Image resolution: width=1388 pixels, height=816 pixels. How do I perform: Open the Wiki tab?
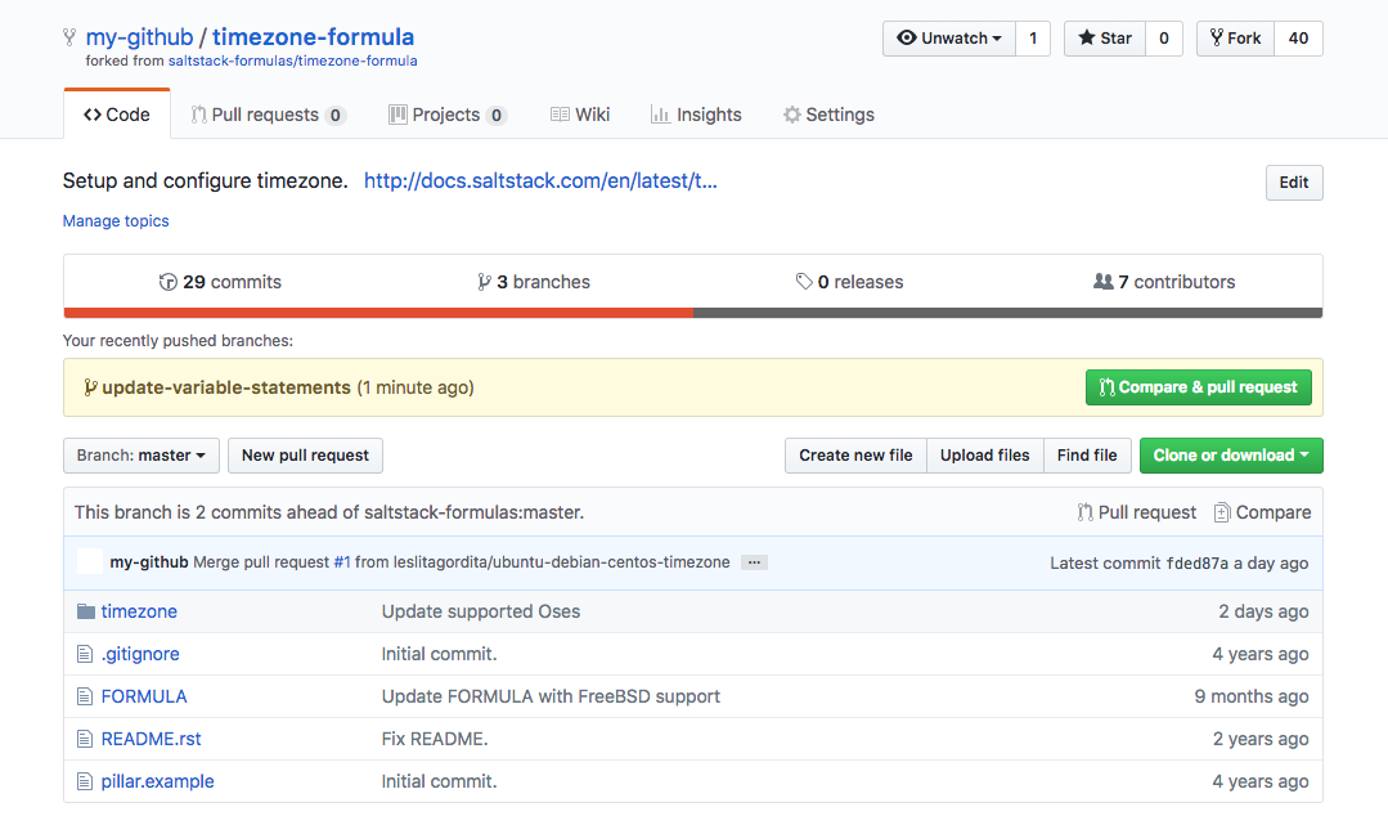(x=580, y=114)
